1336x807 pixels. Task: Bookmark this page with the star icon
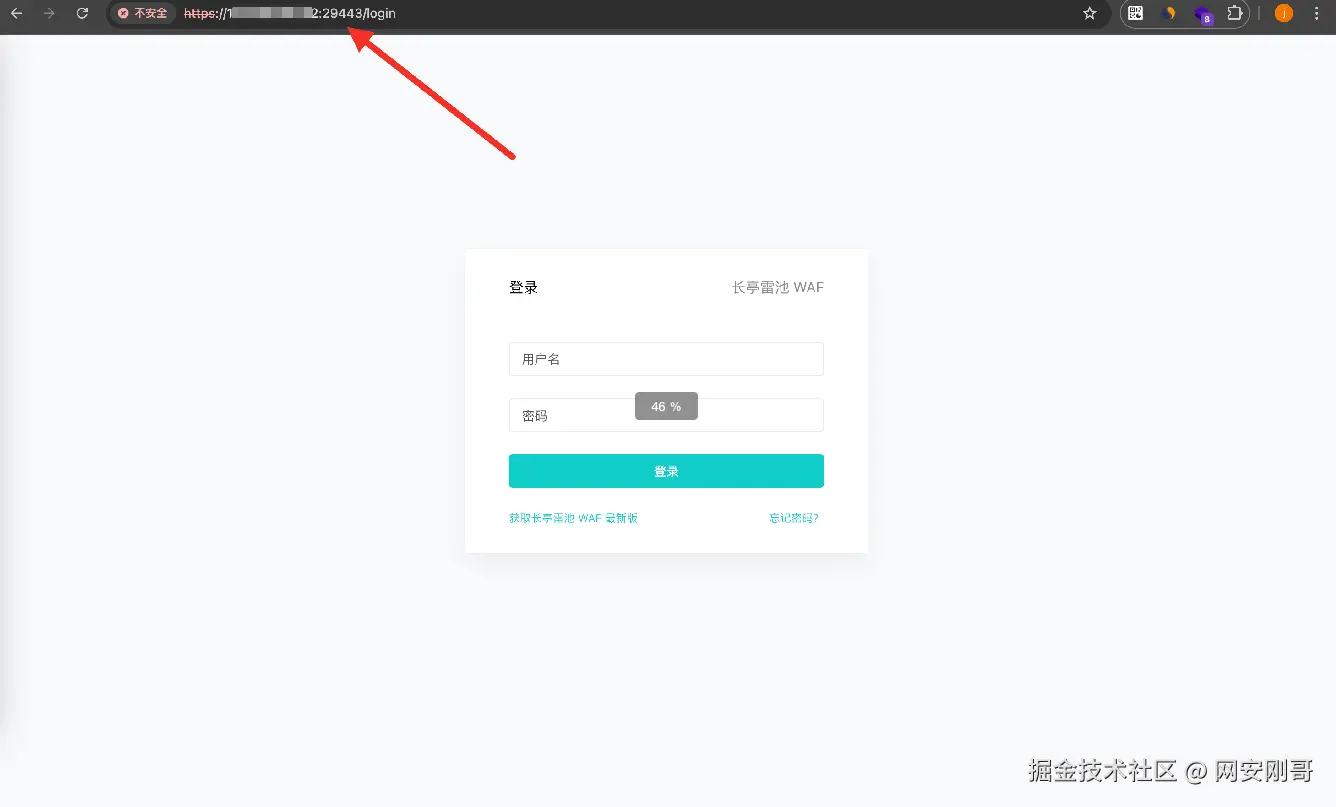click(1090, 14)
